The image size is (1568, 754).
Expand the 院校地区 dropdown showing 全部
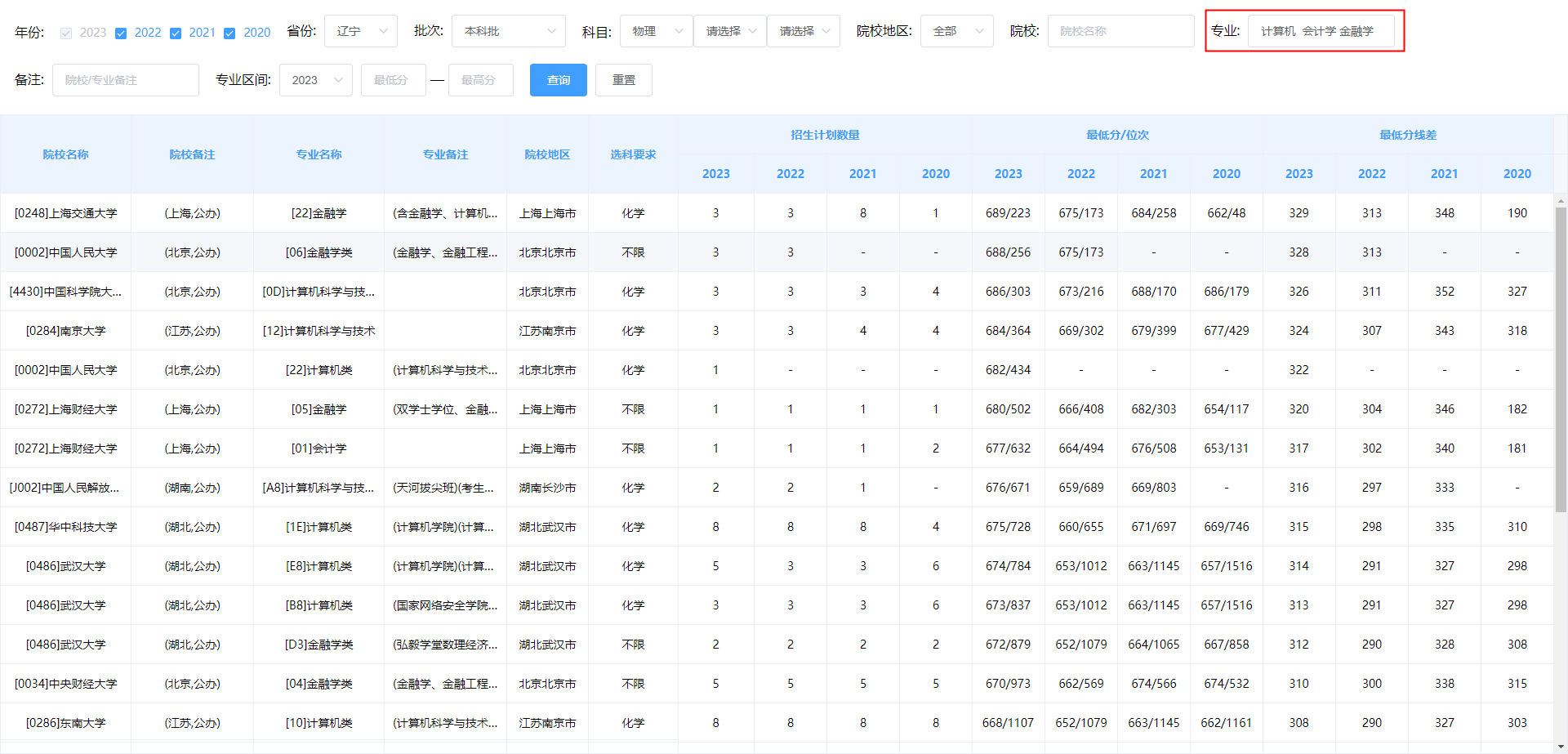coord(955,30)
